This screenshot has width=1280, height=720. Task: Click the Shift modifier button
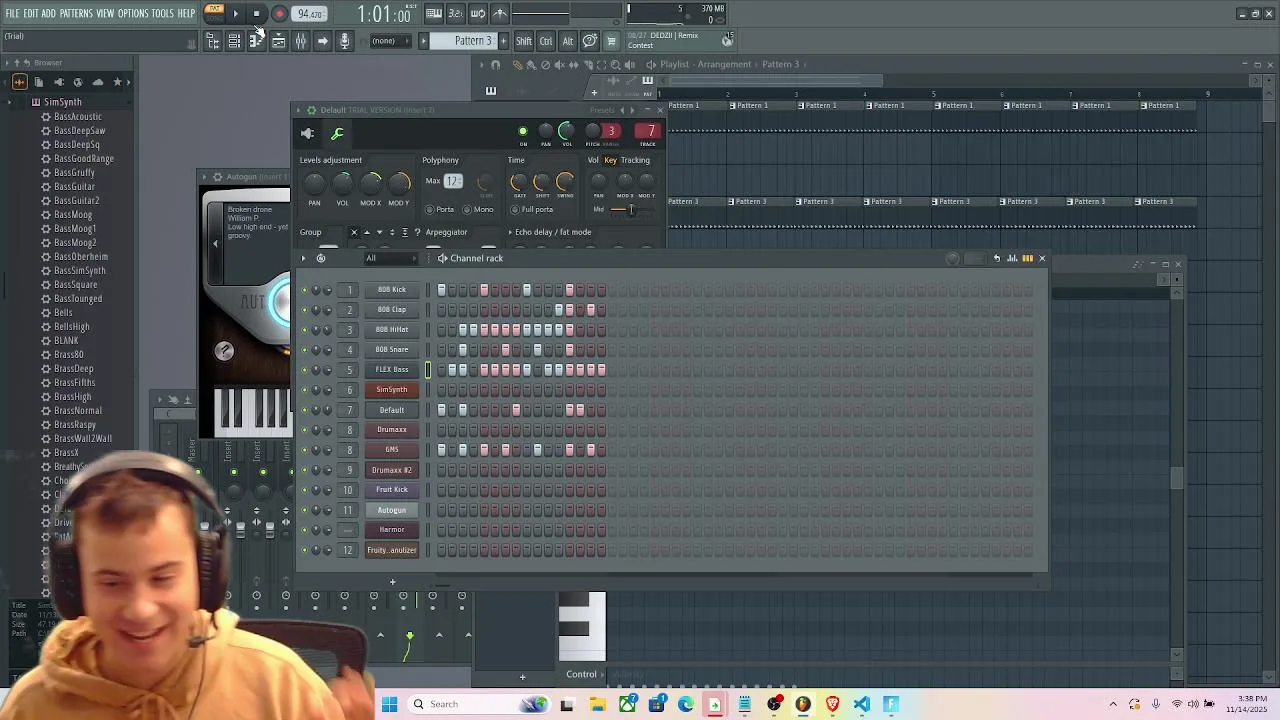(524, 41)
